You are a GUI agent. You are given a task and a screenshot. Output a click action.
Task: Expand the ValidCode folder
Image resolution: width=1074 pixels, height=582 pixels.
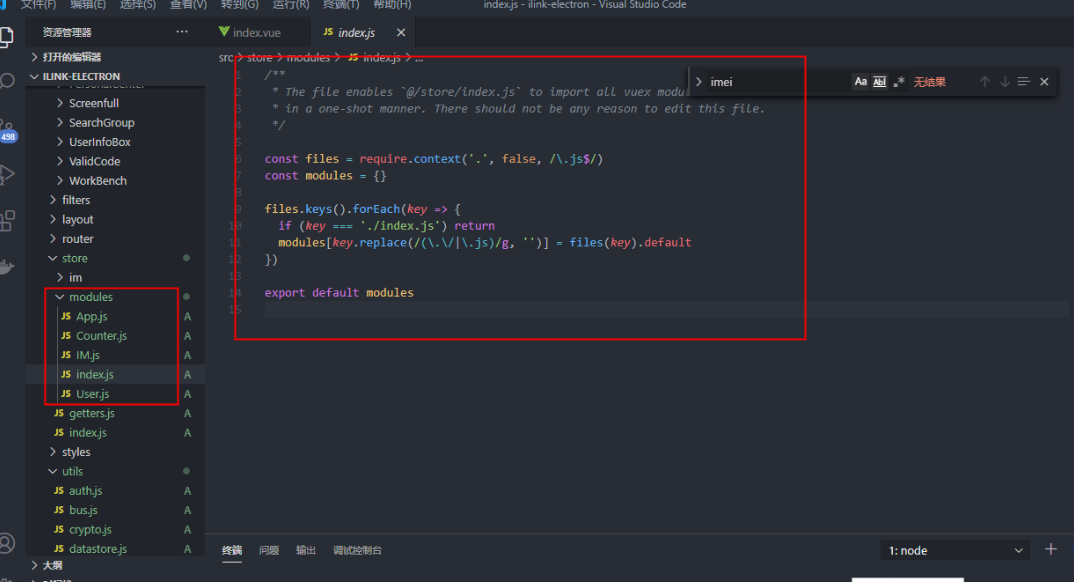pos(115,161)
